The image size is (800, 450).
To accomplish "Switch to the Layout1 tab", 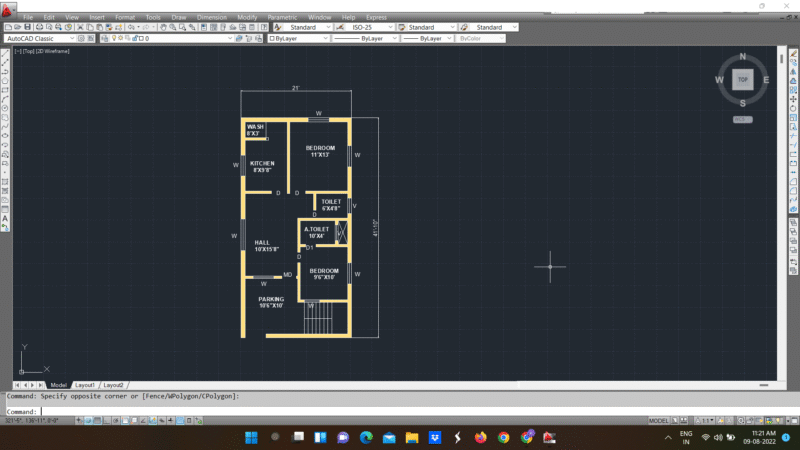I will tap(85, 385).
